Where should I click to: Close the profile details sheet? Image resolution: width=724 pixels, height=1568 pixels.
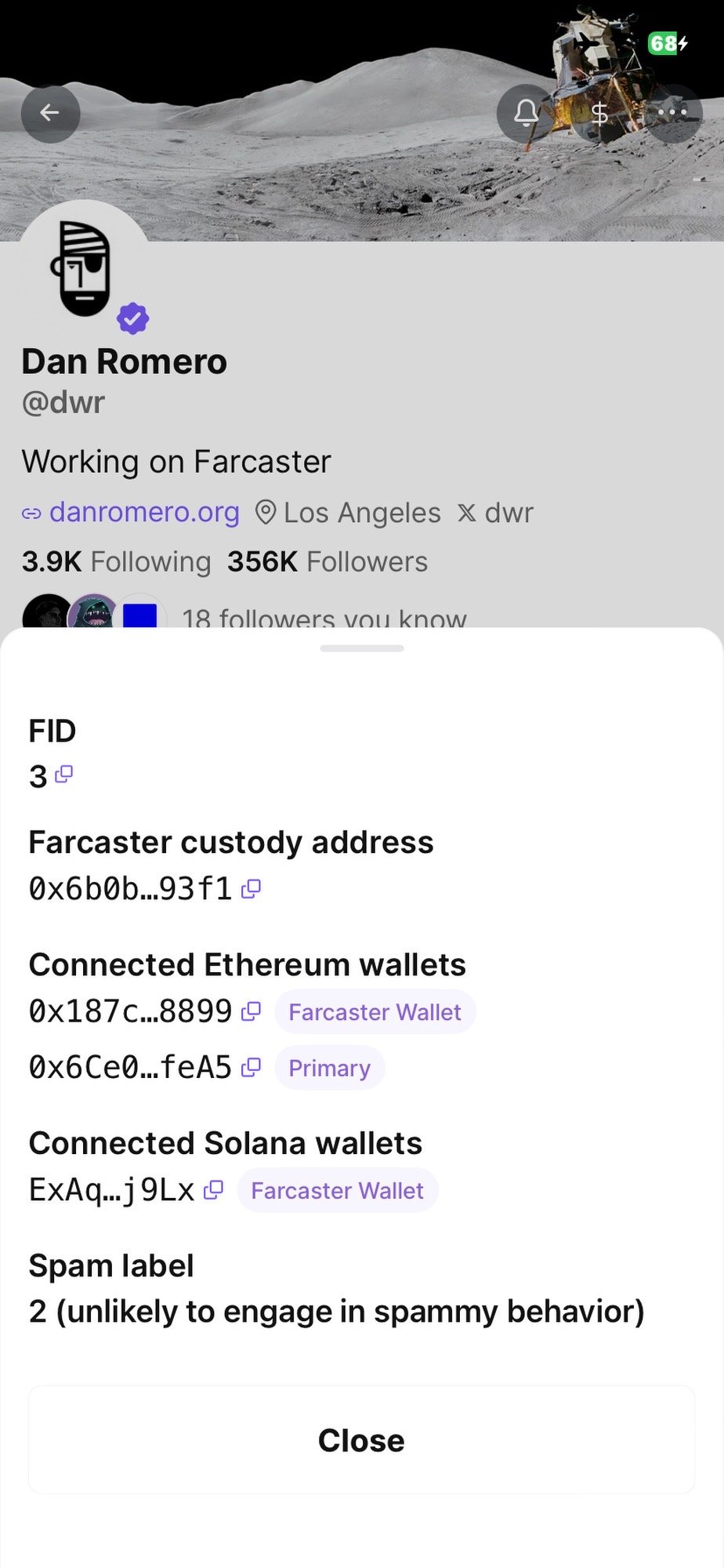[x=361, y=1439]
